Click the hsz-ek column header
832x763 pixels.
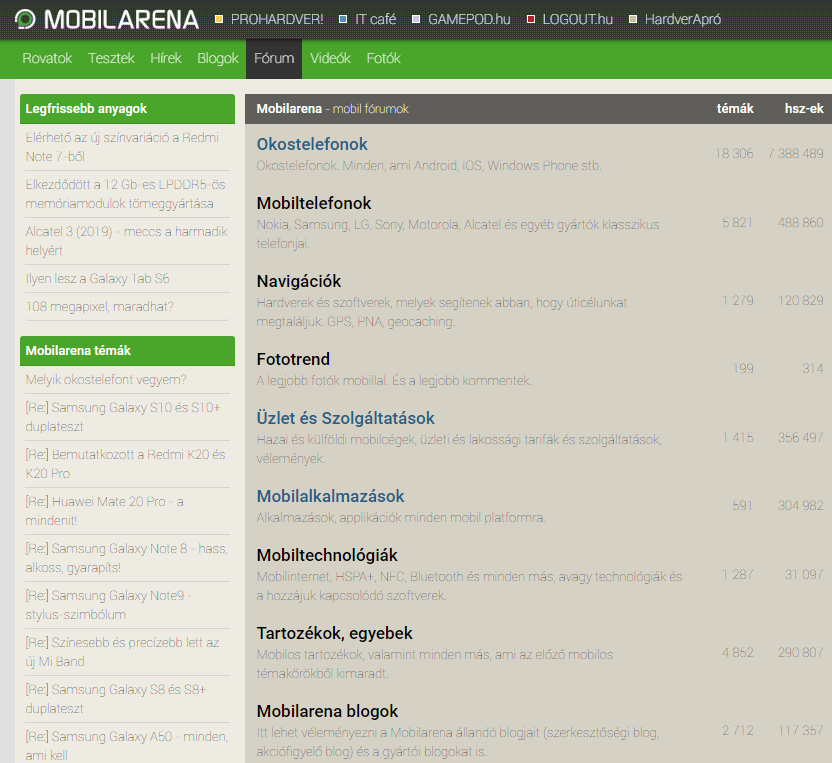pyautogui.click(x=804, y=109)
